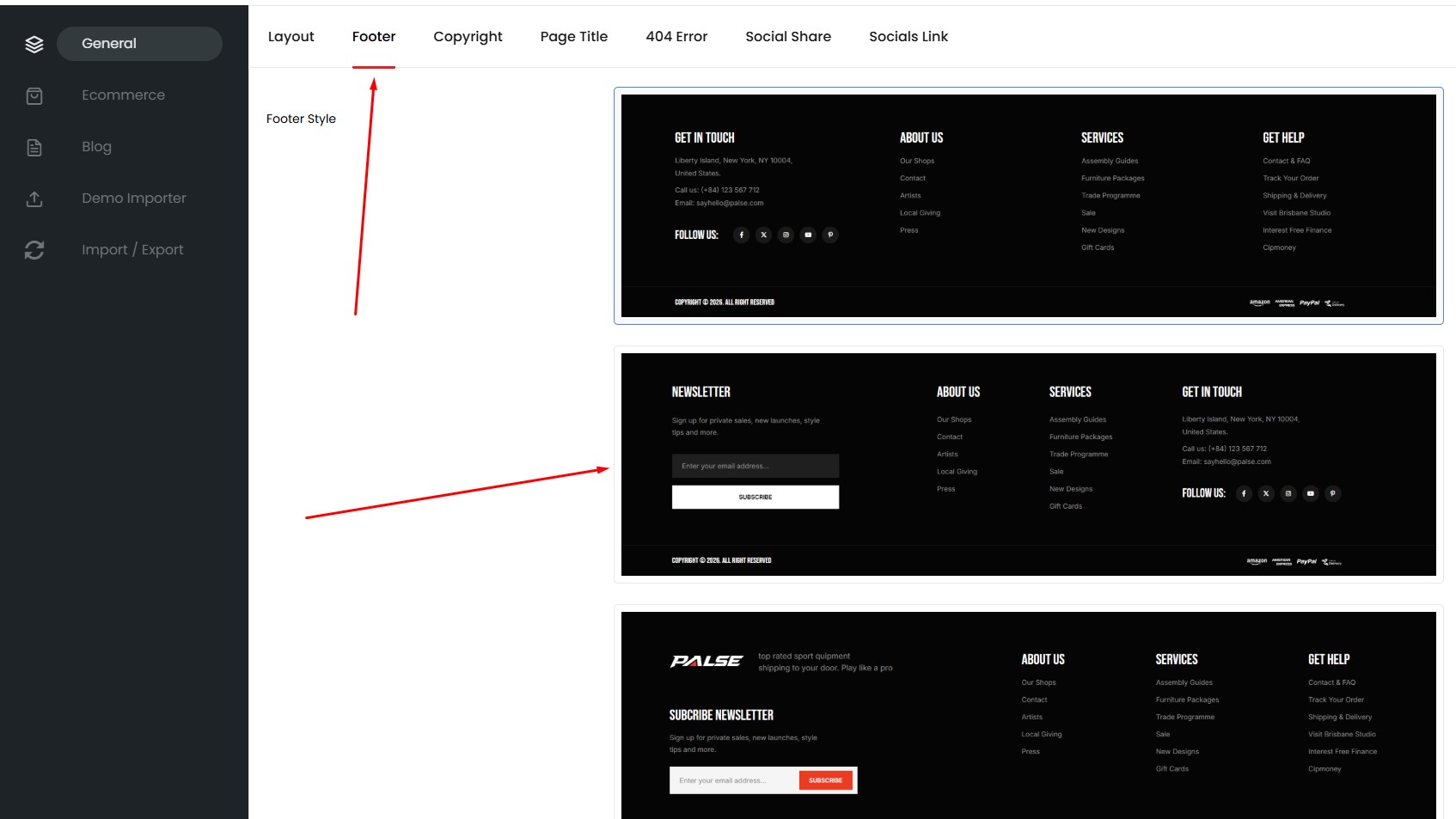Click the Ecommerce shopping bag icon
The image size is (1456, 819).
click(x=34, y=95)
